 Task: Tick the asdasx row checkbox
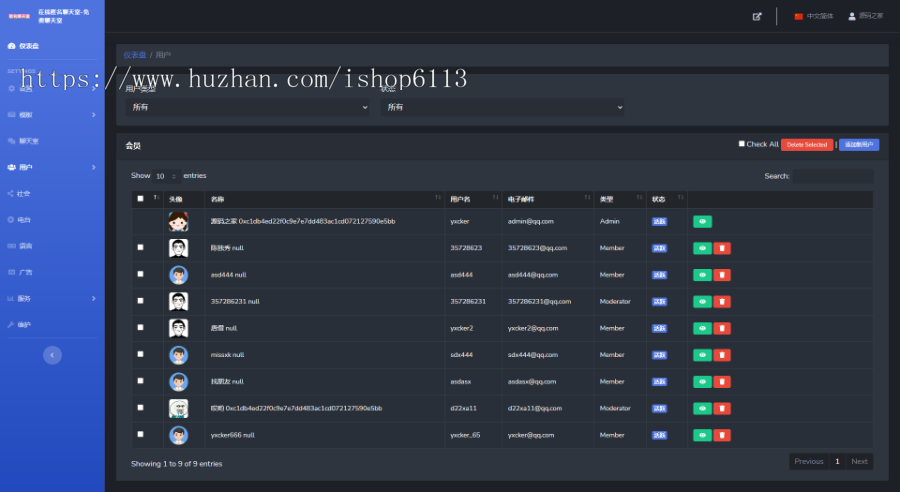tap(141, 381)
